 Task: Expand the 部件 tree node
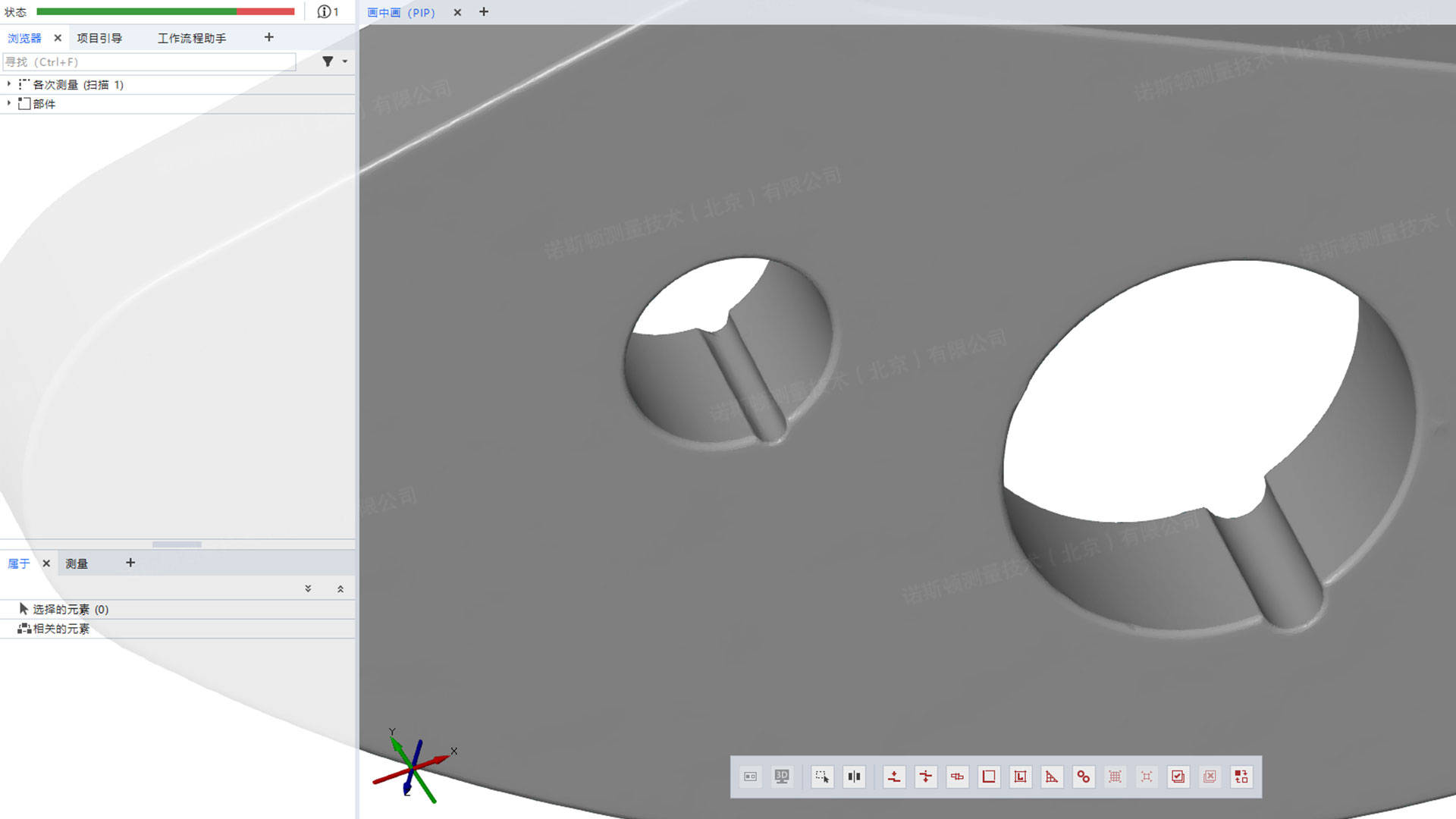[x=9, y=103]
